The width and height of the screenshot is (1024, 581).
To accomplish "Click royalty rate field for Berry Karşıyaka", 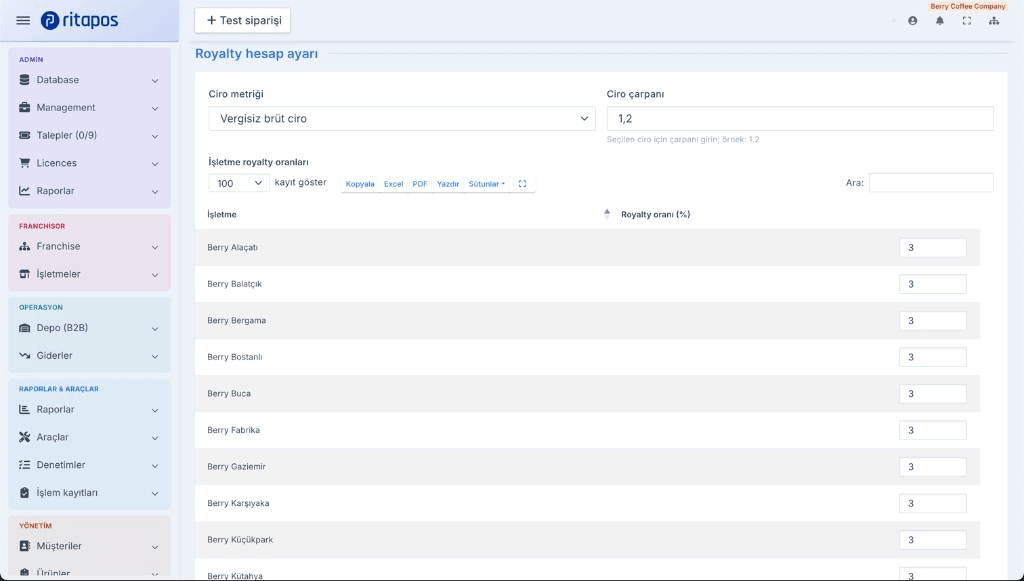I will tap(933, 503).
